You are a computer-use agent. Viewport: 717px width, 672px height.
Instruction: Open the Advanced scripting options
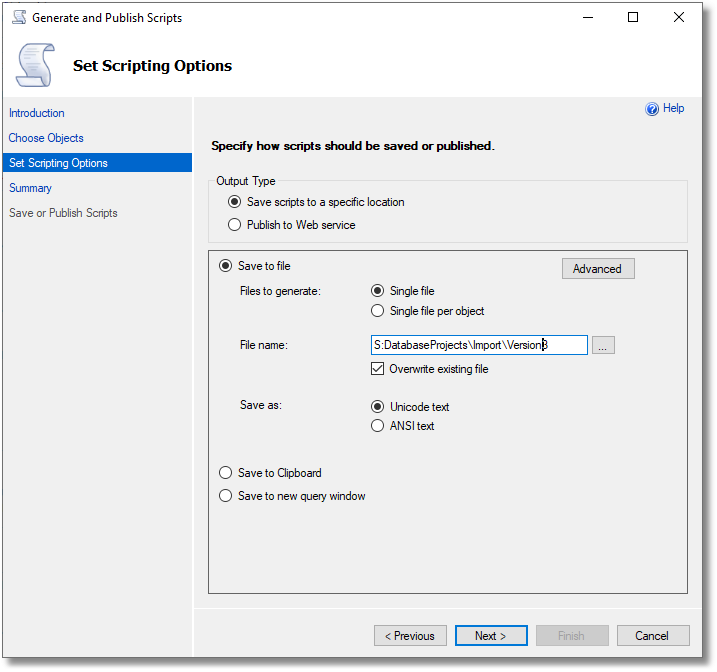click(598, 269)
